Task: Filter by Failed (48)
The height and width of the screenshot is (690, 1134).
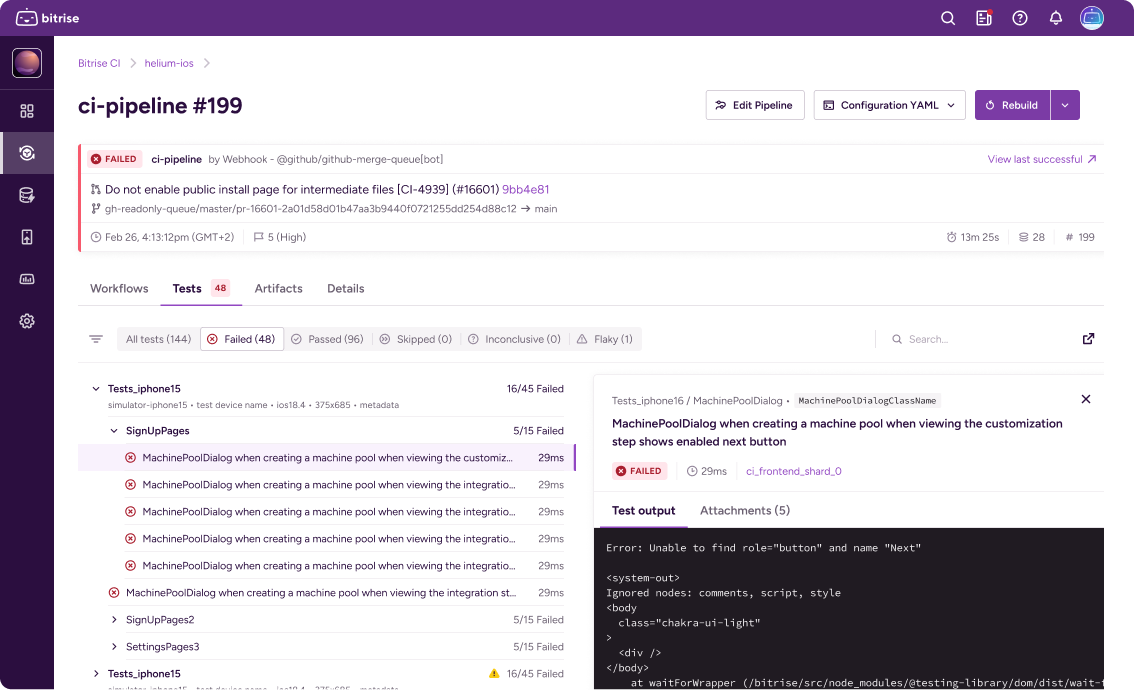Action: click(x=242, y=339)
